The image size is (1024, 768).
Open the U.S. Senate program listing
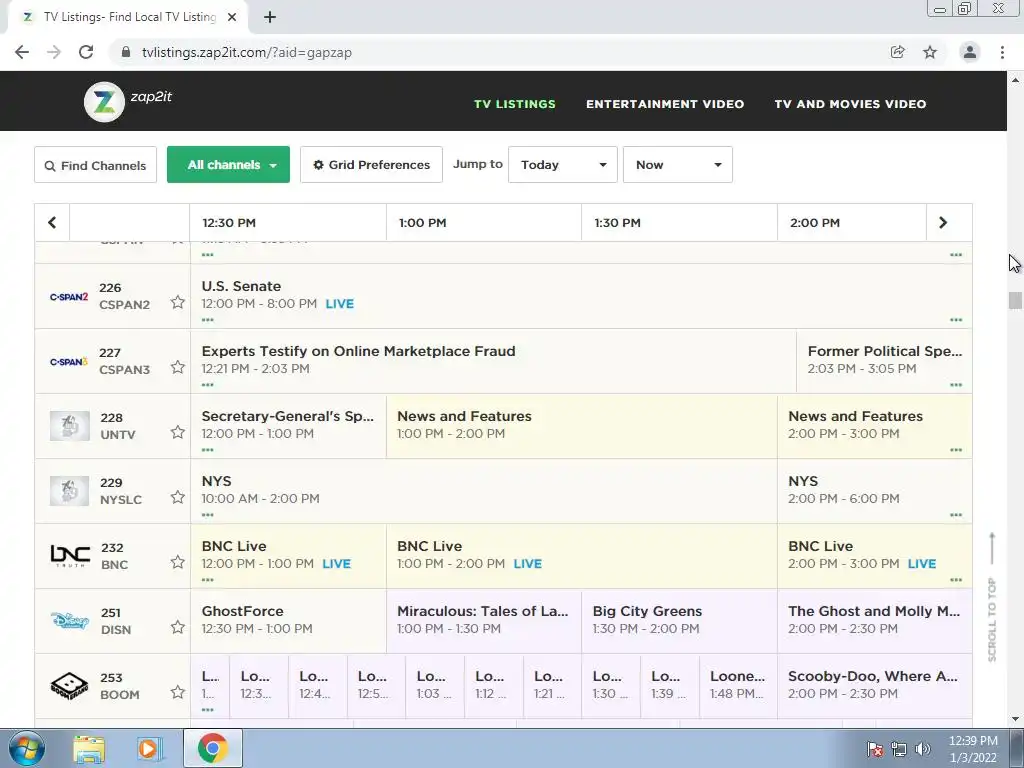[581, 296]
